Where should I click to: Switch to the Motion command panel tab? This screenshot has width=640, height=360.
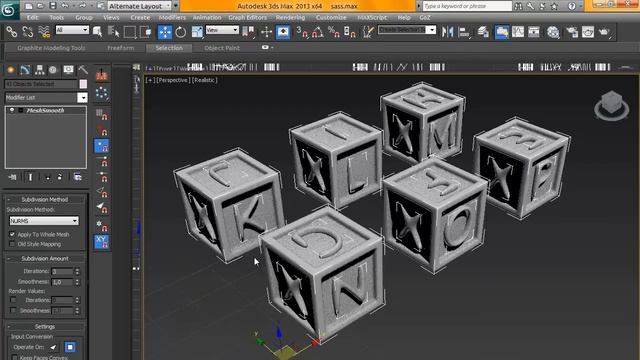(53, 70)
